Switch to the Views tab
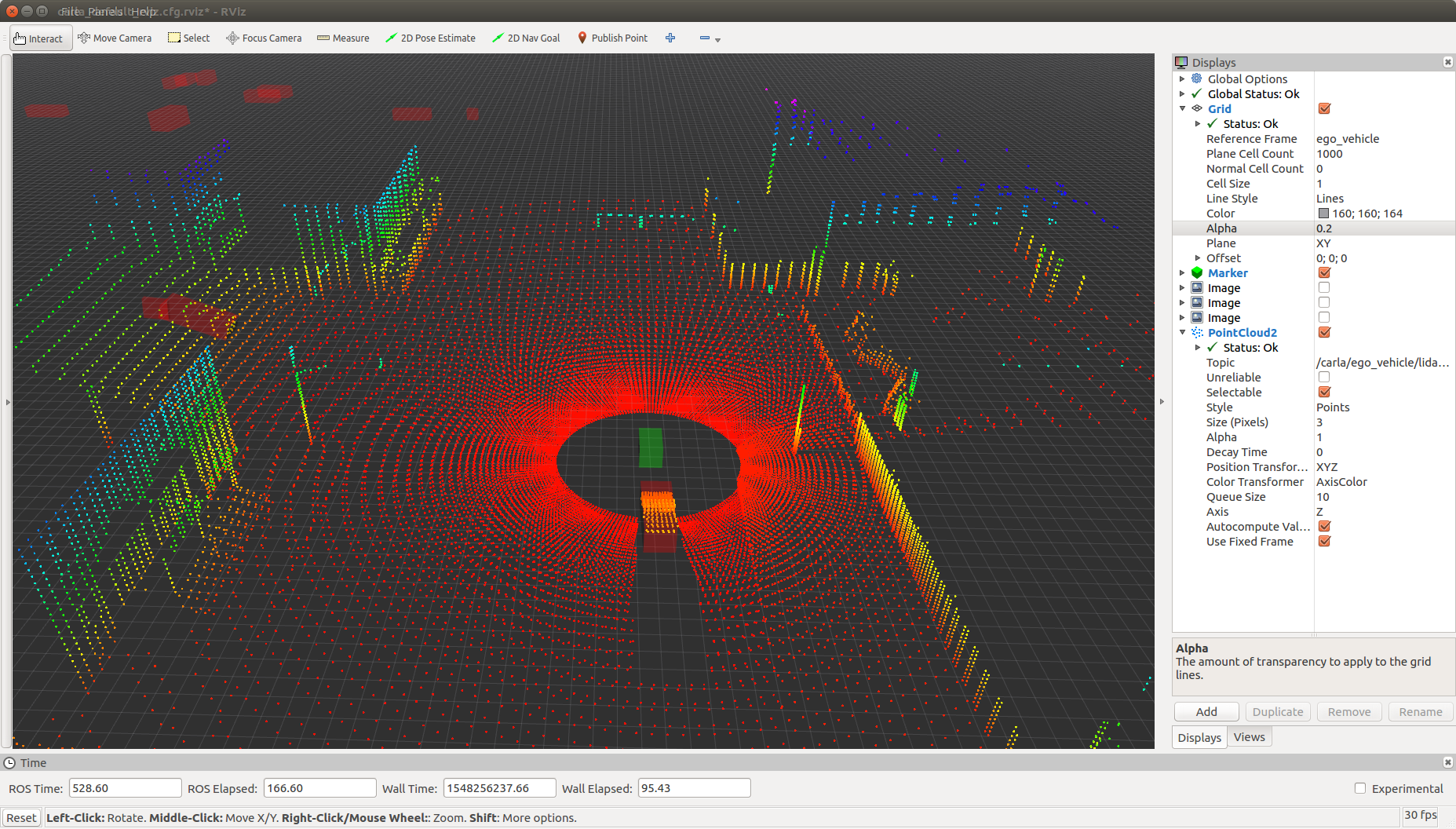Screen dimensions: 1456x829 click(x=1249, y=736)
